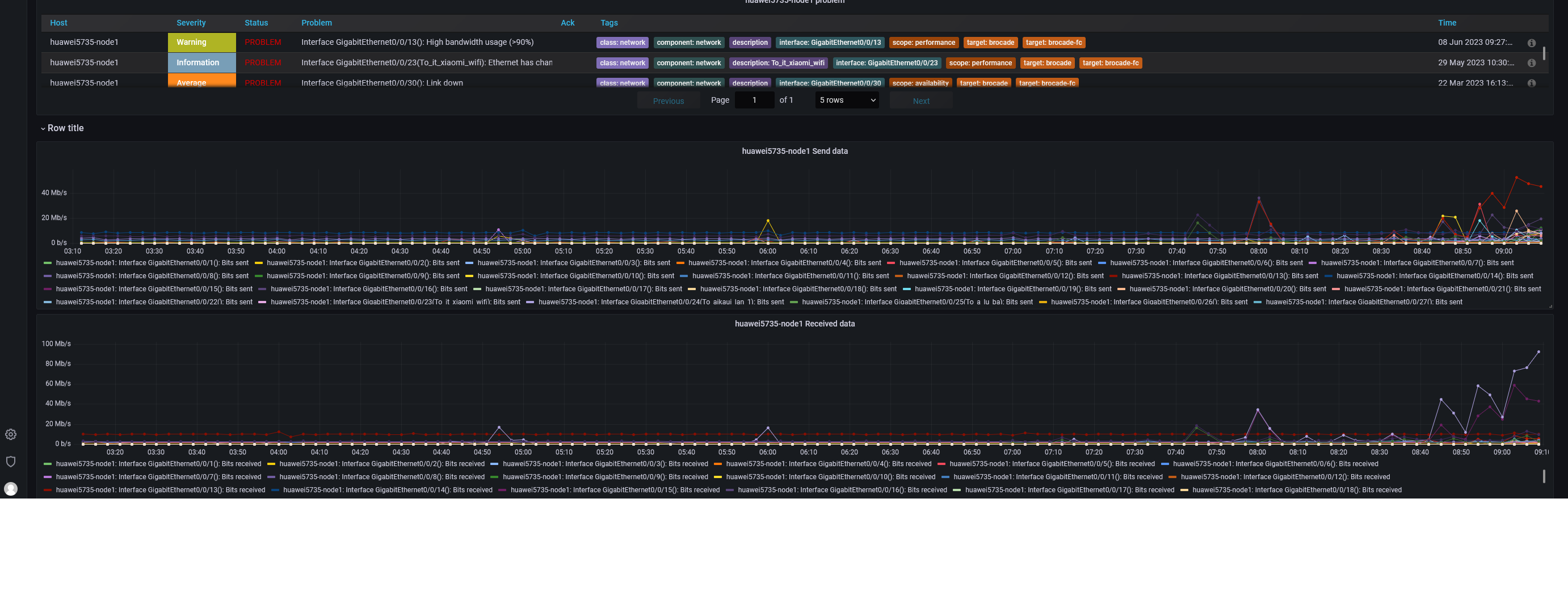Click the Received data legend scrollbar
The image size is (1568, 599).
pos(1544,476)
